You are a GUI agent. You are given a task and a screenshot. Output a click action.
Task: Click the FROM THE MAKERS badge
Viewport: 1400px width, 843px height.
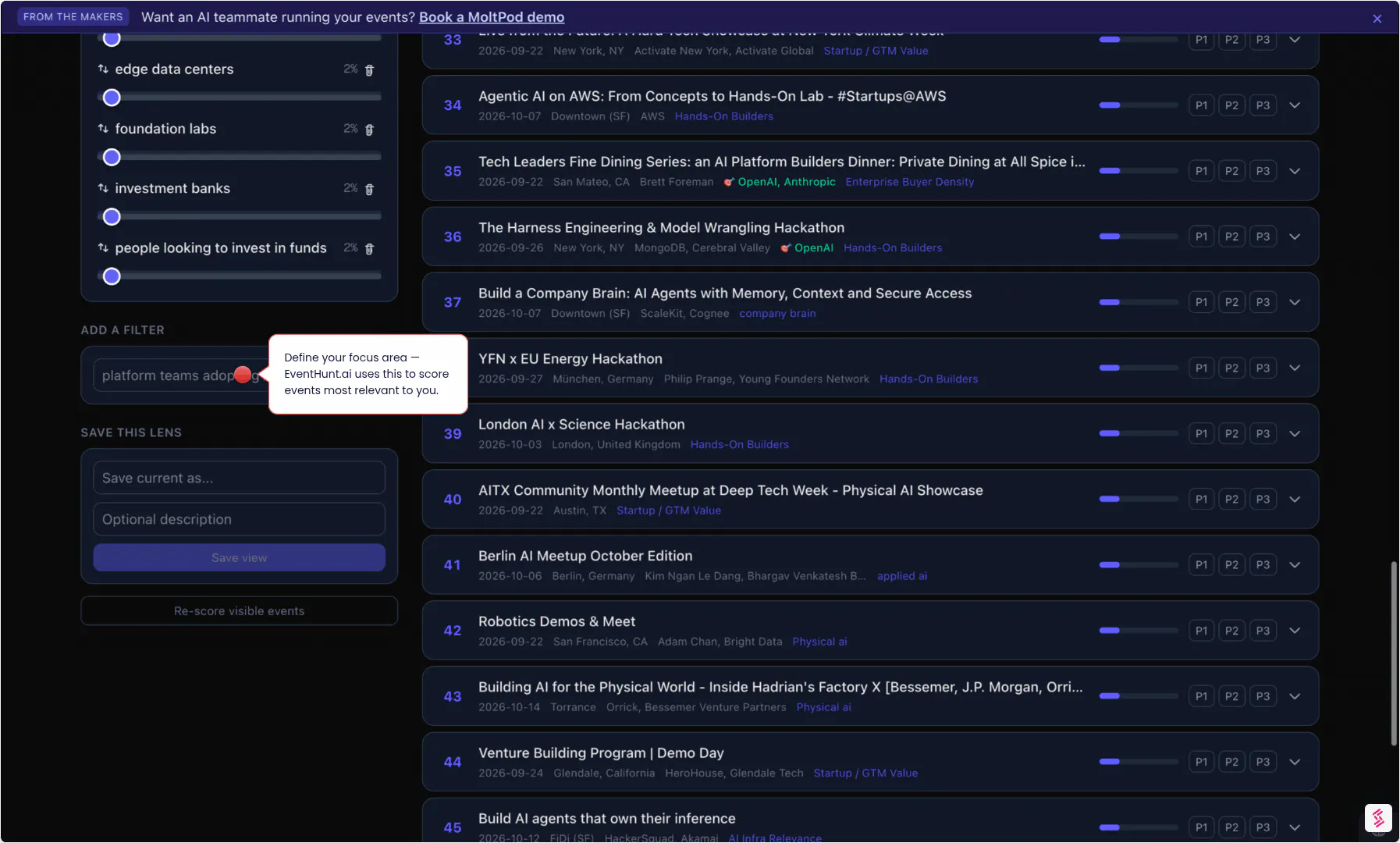73,16
